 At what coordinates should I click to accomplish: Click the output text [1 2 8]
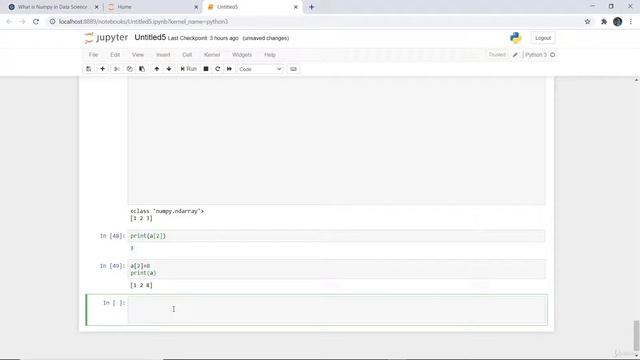pyautogui.click(x=141, y=285)
